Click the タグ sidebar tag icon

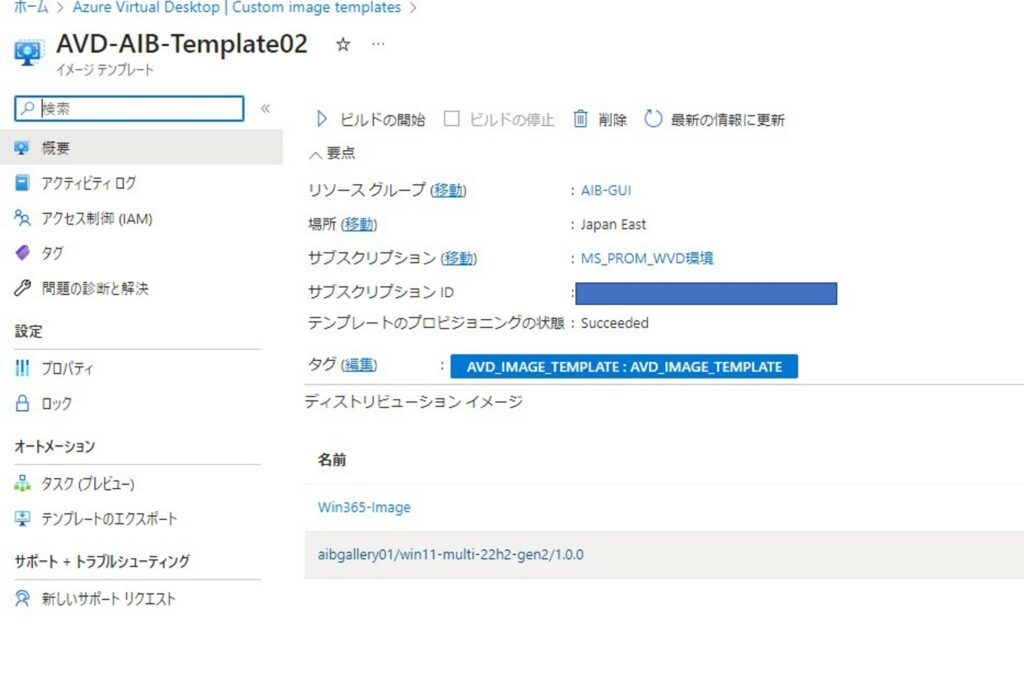click(x=22, y=253)
